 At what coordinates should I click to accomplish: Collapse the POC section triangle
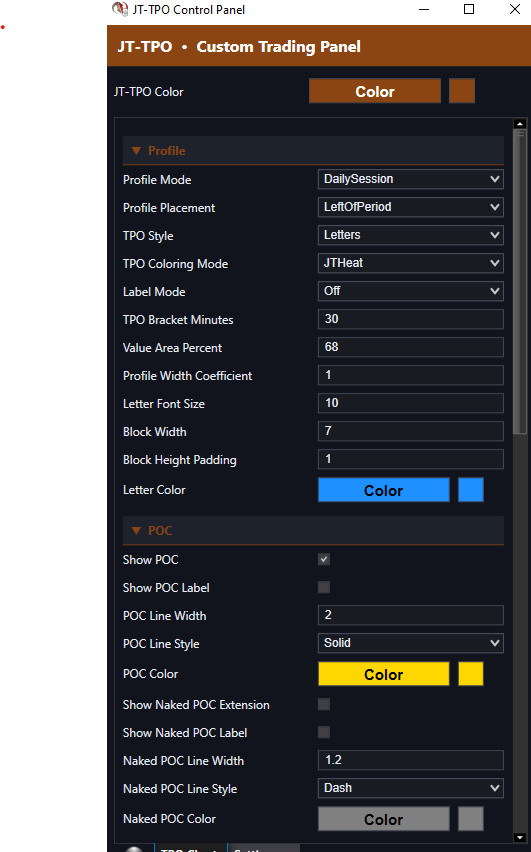tap(136, 530)
